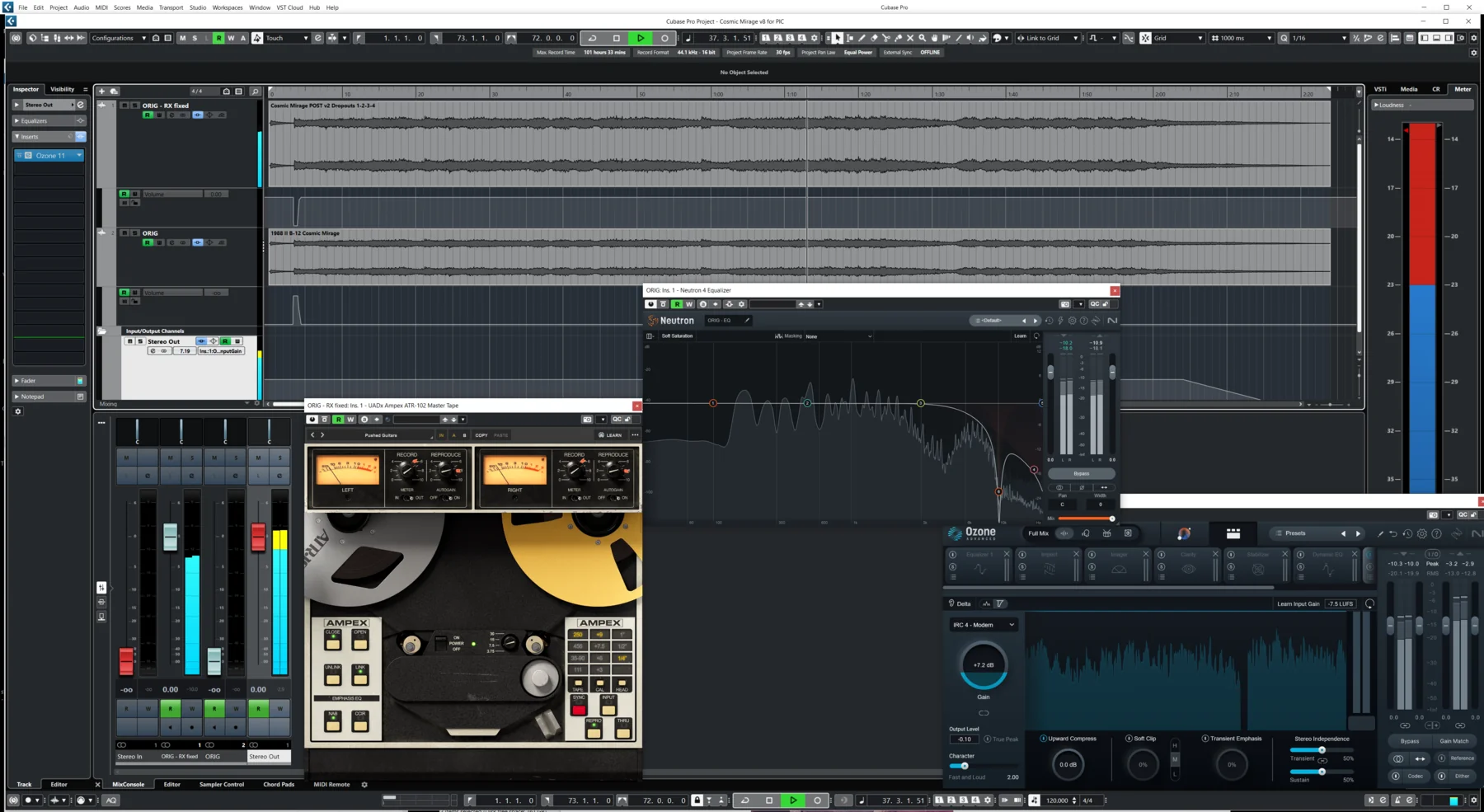The width and height of the screenshot is (1484, 812).
Task: Enable Soft Saturation in Neutron
Action: point(678,336)
